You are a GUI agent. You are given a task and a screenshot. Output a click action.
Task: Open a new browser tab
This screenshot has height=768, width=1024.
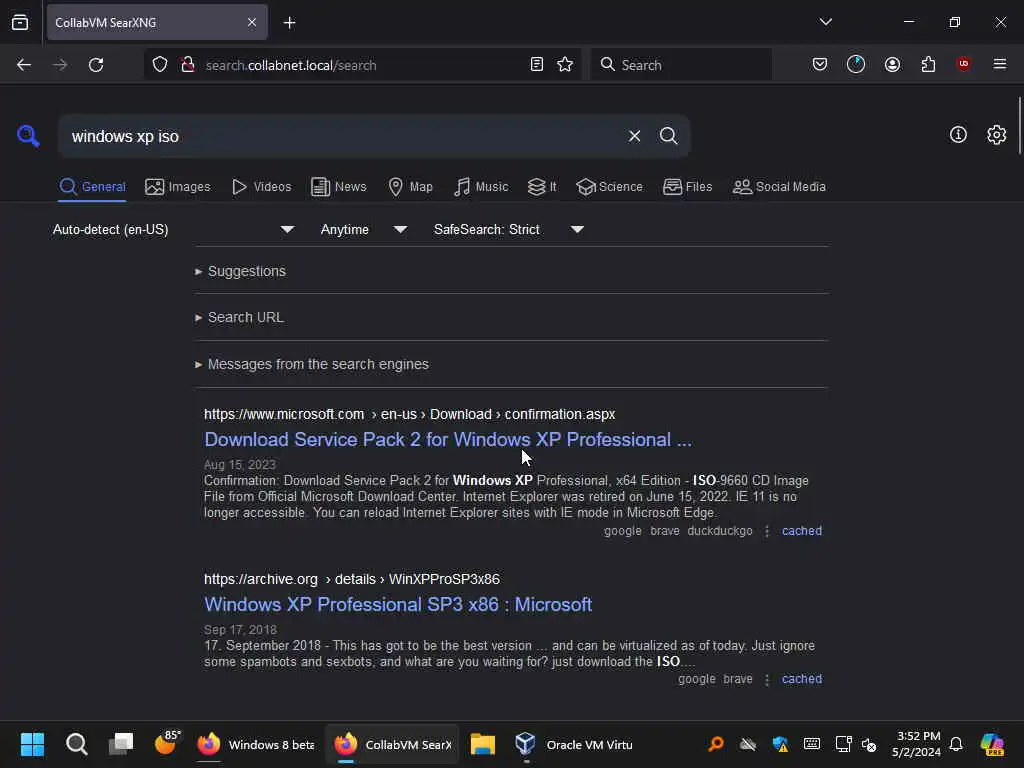click(289, 23)
